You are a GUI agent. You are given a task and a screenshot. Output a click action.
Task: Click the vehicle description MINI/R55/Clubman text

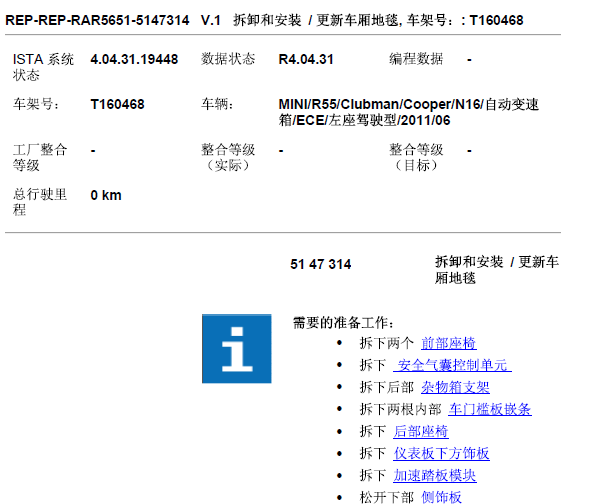point(408,112)
